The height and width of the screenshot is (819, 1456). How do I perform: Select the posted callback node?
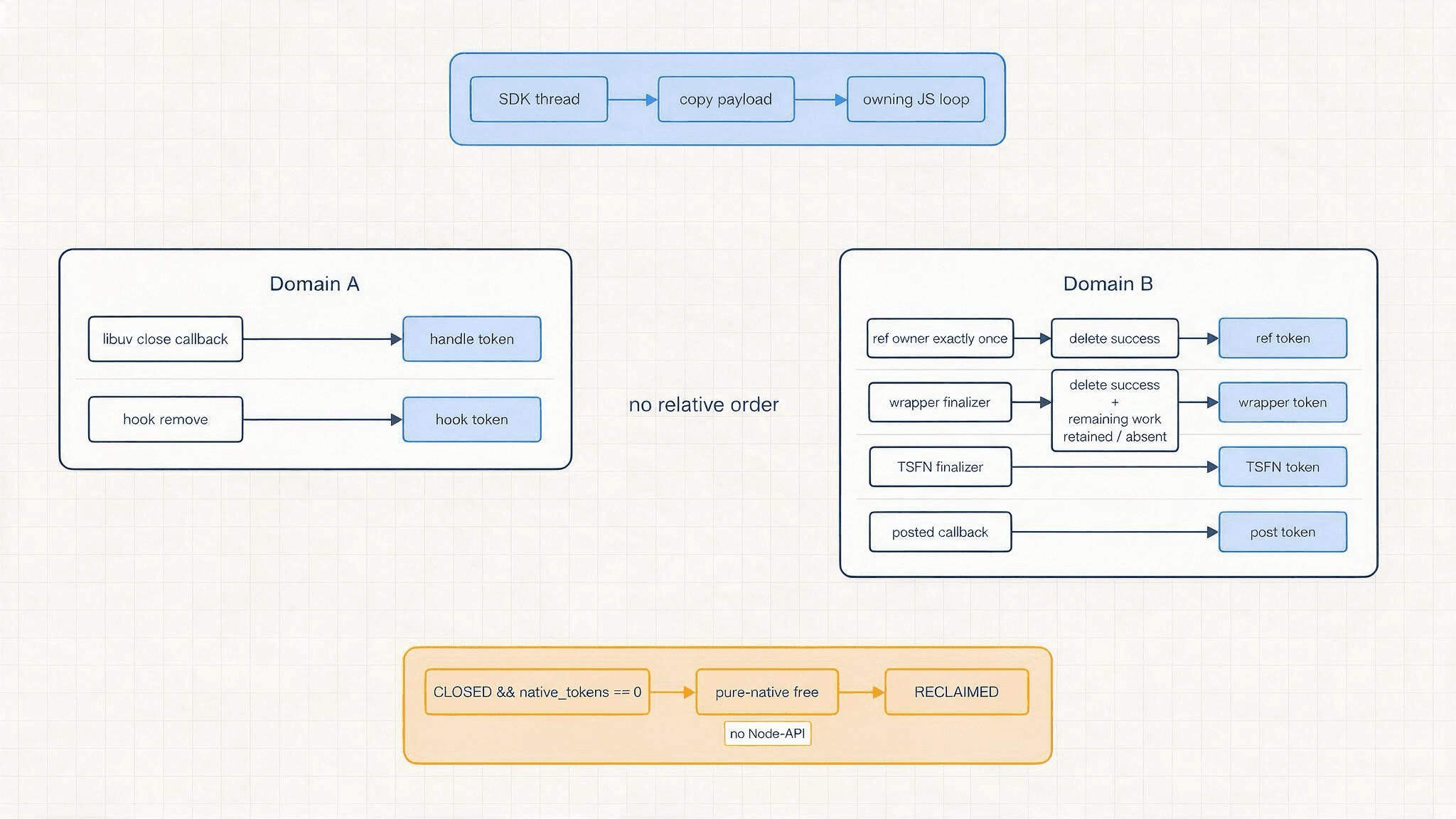(x=940, y=532)
